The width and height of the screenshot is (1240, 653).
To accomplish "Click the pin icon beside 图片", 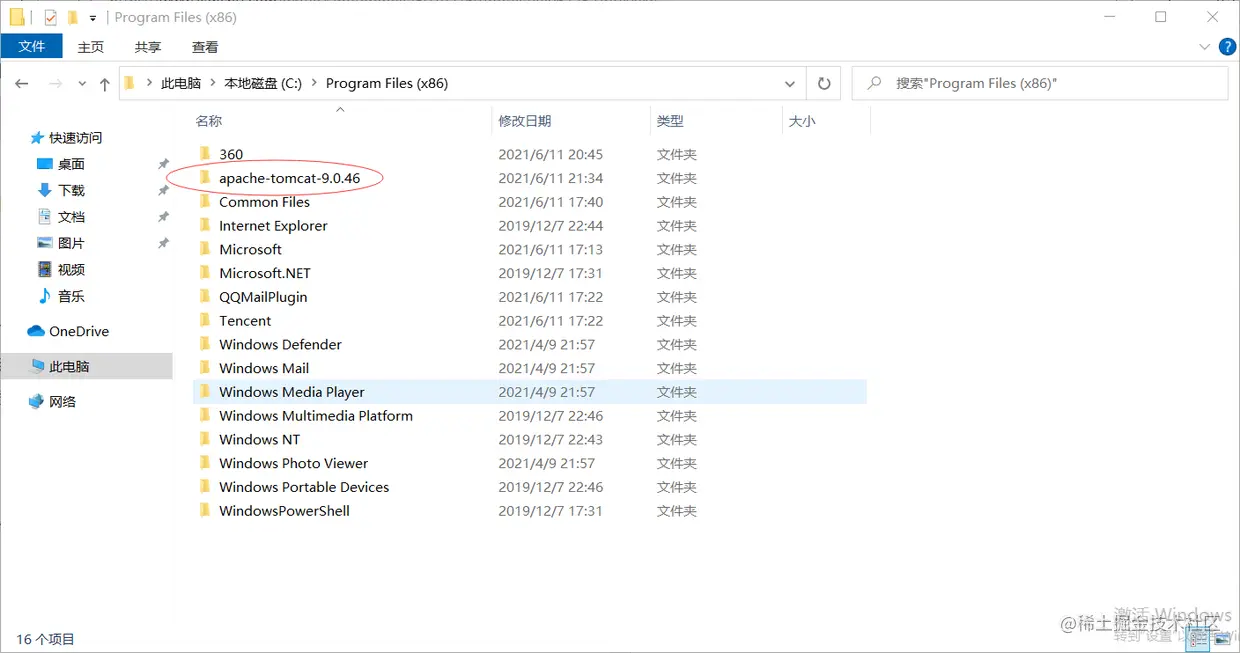I will point(163,243).
